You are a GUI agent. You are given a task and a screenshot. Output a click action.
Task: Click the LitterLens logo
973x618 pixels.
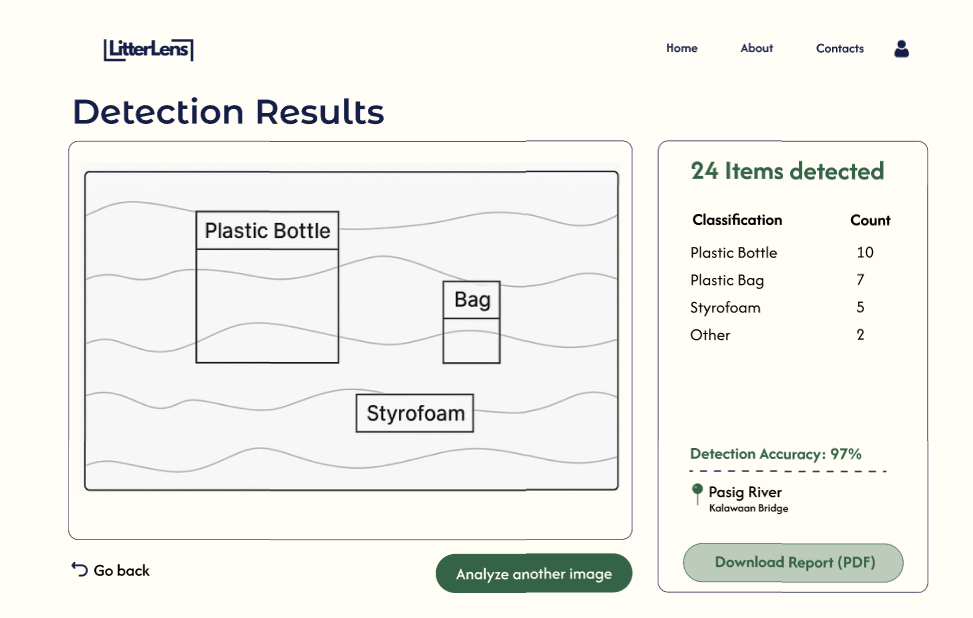pyautogui.click(x=148, y=49)
